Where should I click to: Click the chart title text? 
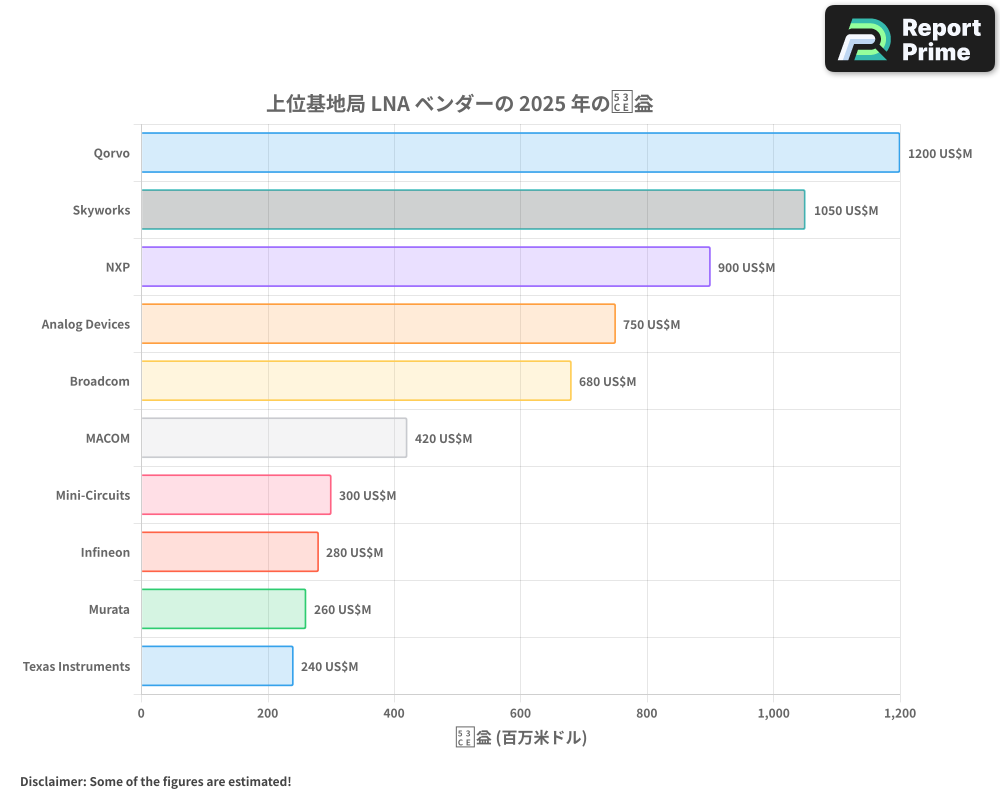pyautogui.click(x=460, y=103)
